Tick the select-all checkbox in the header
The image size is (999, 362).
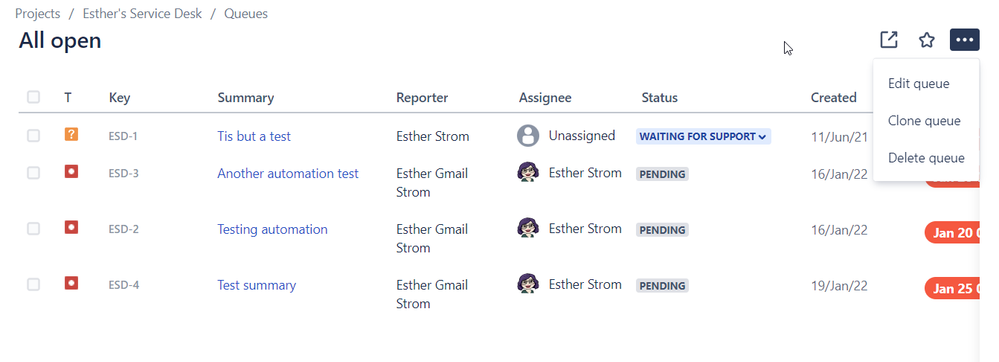click(x=33, y=97)
